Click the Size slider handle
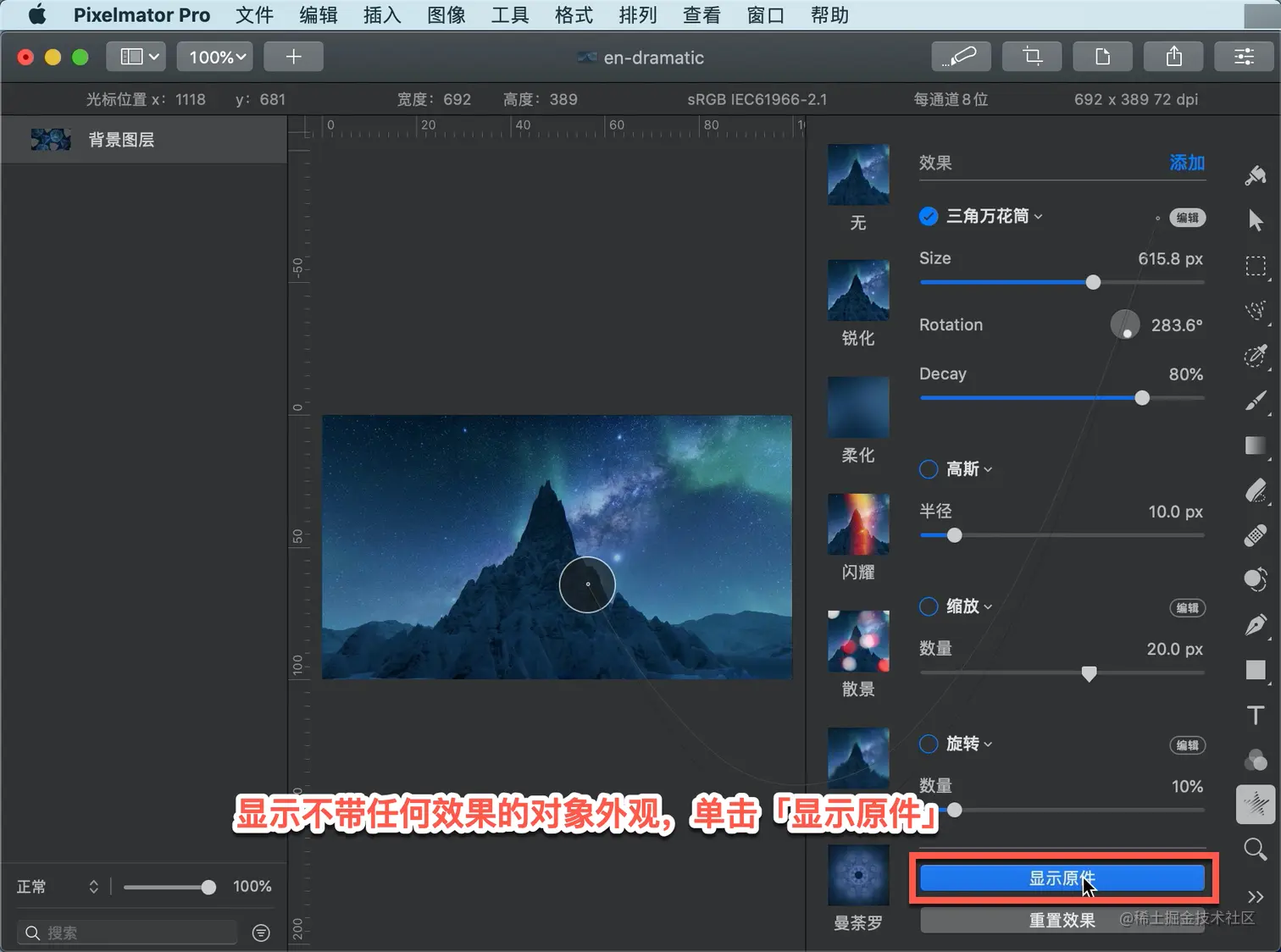The width and height of the screenshot is (1281, 952). pos(1093,282)
